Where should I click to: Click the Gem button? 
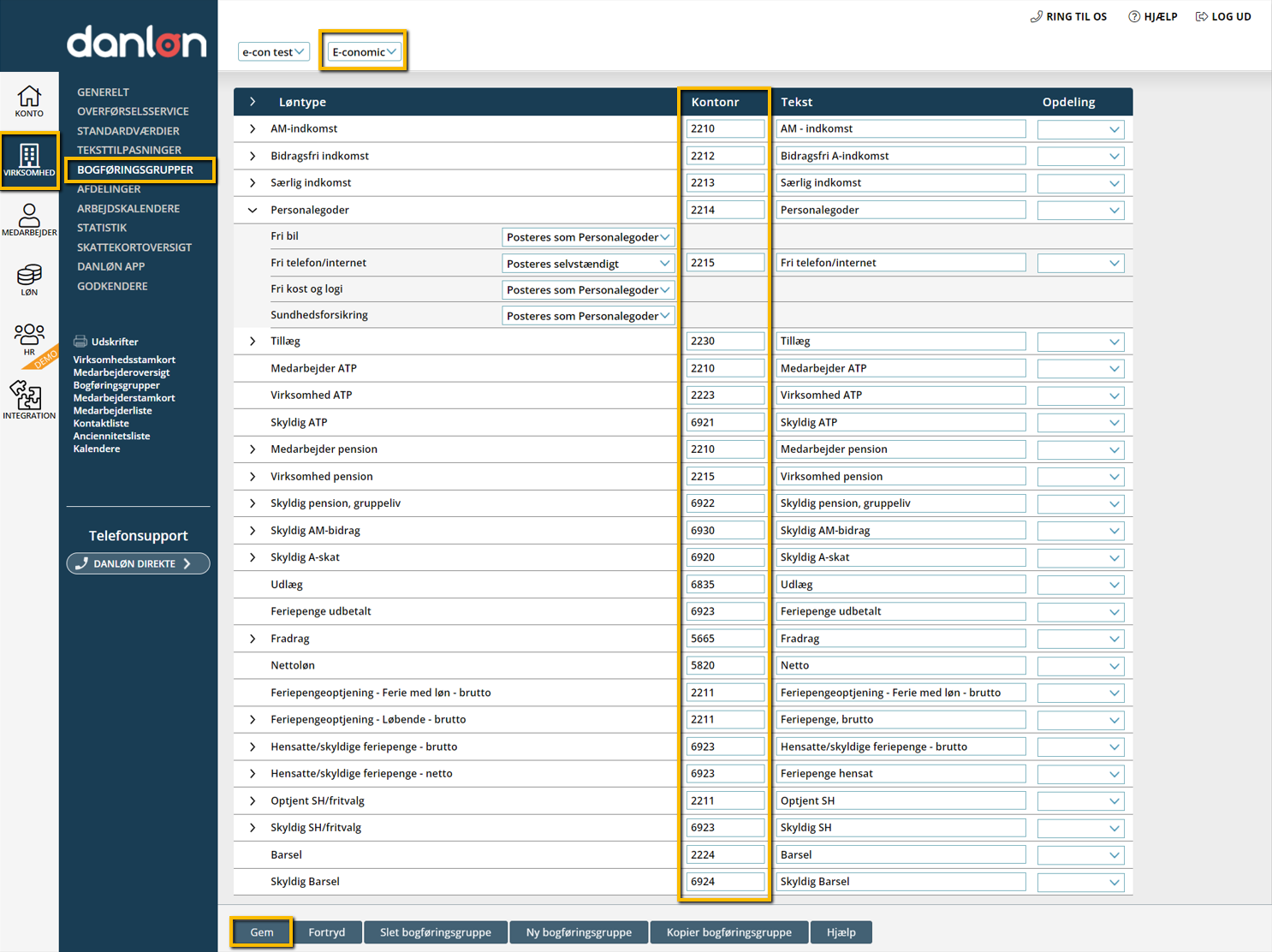262,932
